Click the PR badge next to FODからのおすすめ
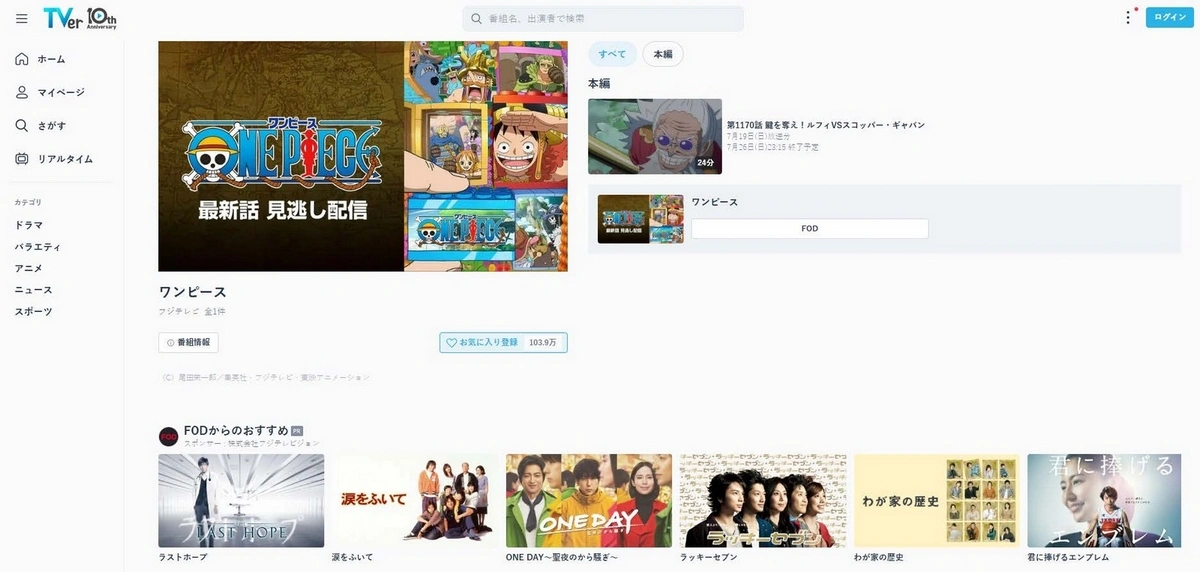This screenshot has width=1200, height=572. click(x=297, y=431)
